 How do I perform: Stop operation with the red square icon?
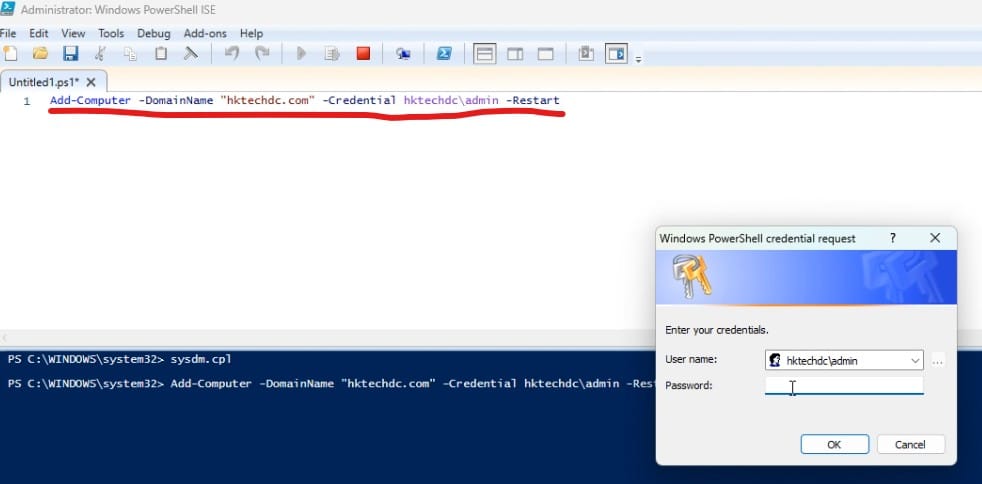(x=363, y=53)
